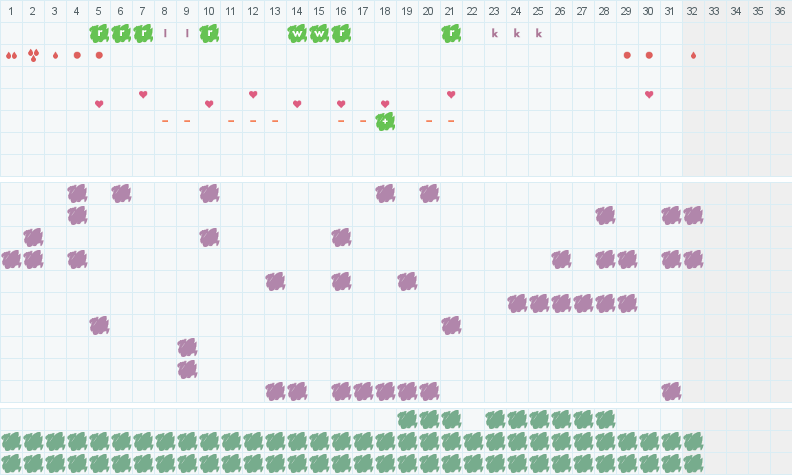Image resolution: width=792 pixels, height=475 pixels.
Task: Click the day 22 column header
Action: pyautogui.click(x=473, y=11)
